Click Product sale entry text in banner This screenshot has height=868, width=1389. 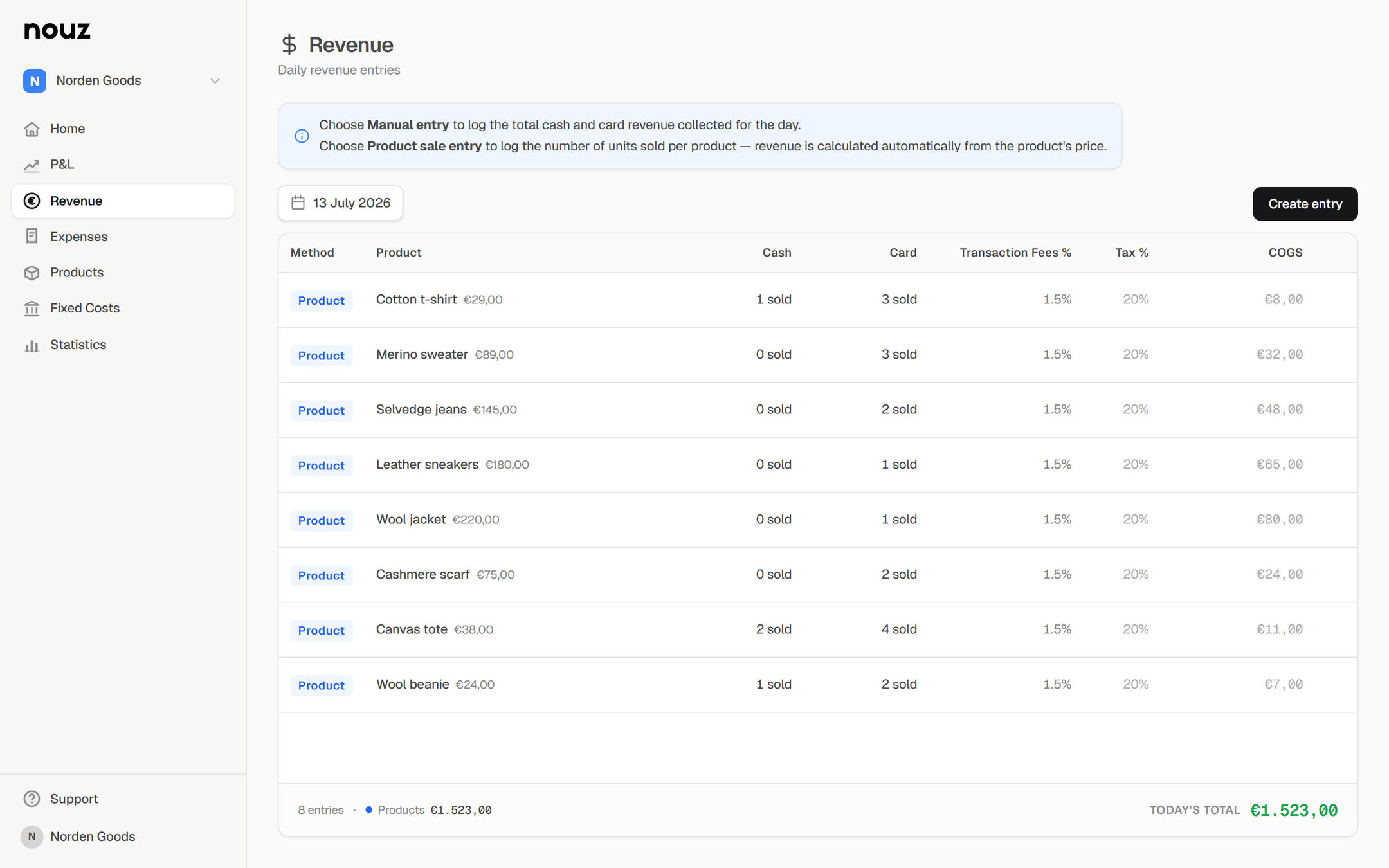(424, 146)
